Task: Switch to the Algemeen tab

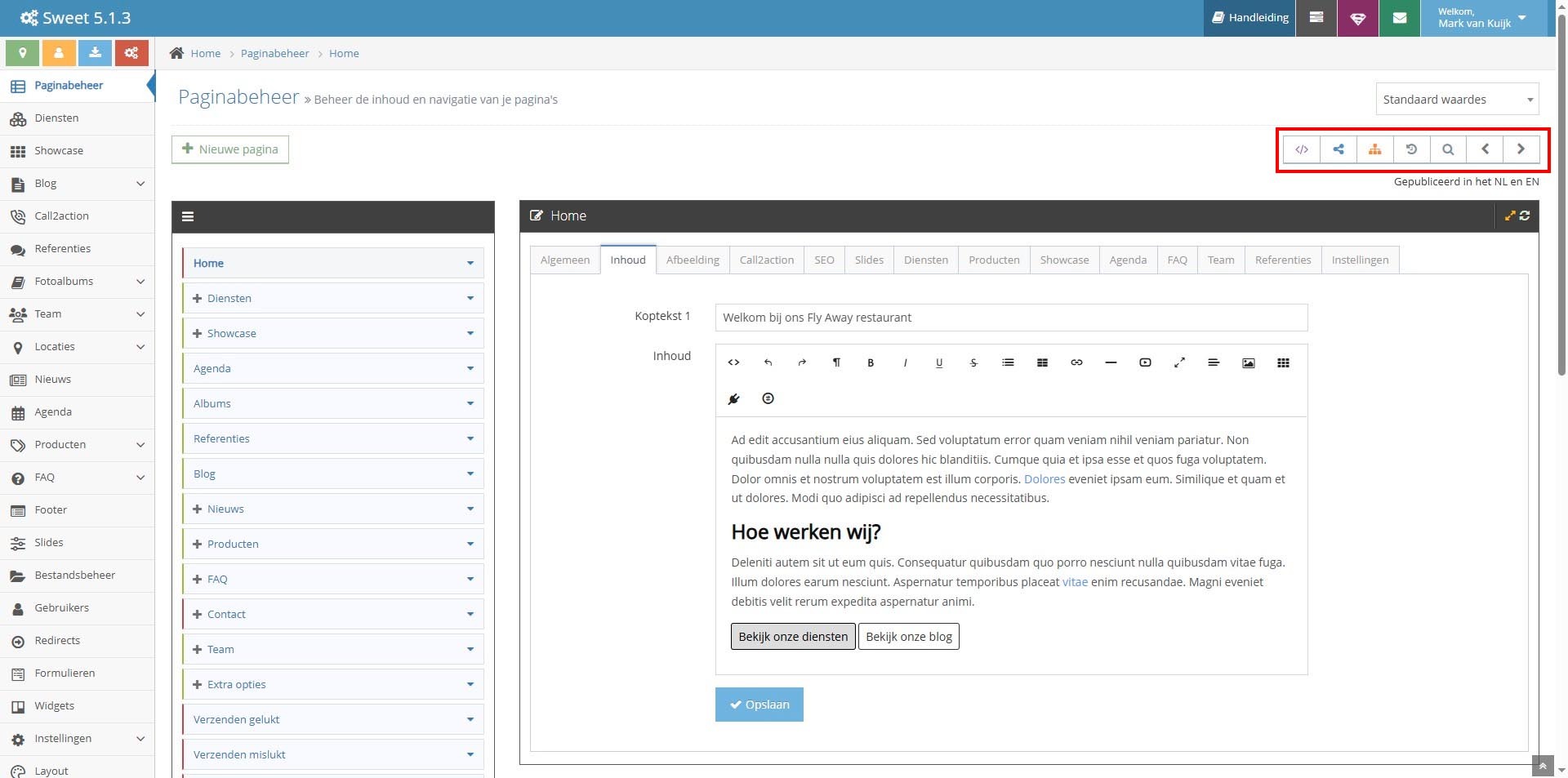Action: 565,260
